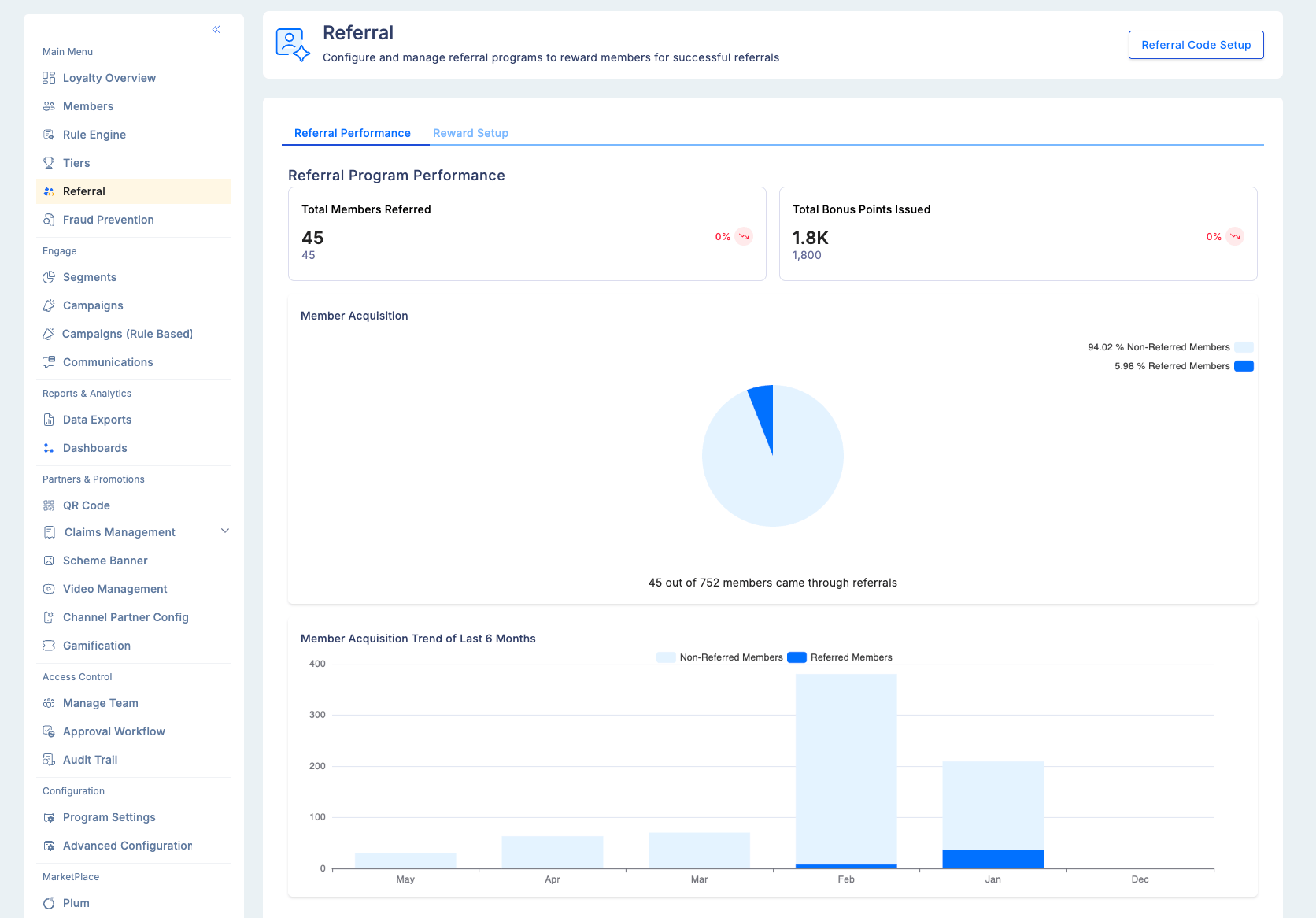Click the Members icon in sidebar

point(49,106)
